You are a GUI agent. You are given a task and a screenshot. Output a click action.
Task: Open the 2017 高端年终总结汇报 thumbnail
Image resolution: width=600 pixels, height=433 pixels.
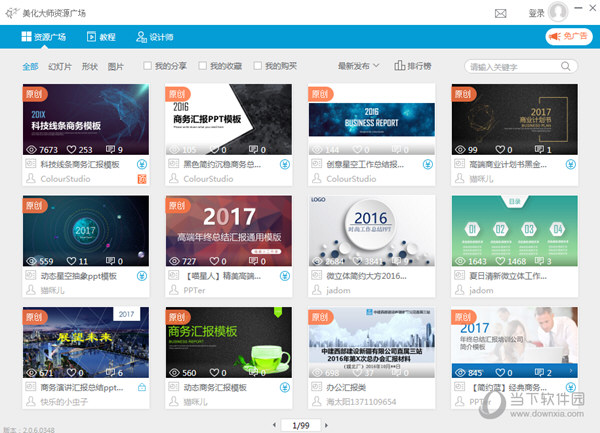[x=228, y=231]
